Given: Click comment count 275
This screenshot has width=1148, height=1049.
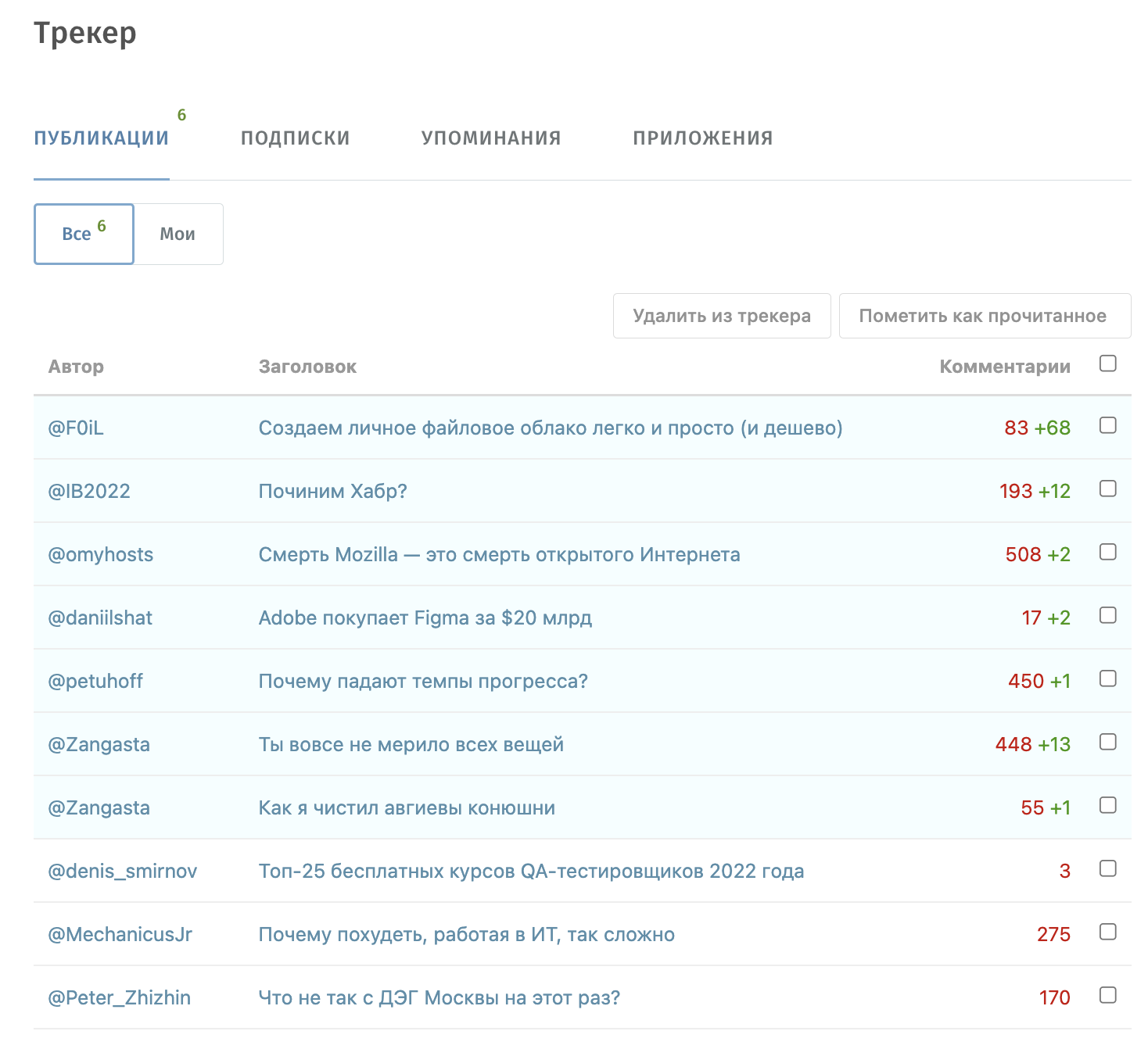Looking at the screenshot, I should point(1053,934).
